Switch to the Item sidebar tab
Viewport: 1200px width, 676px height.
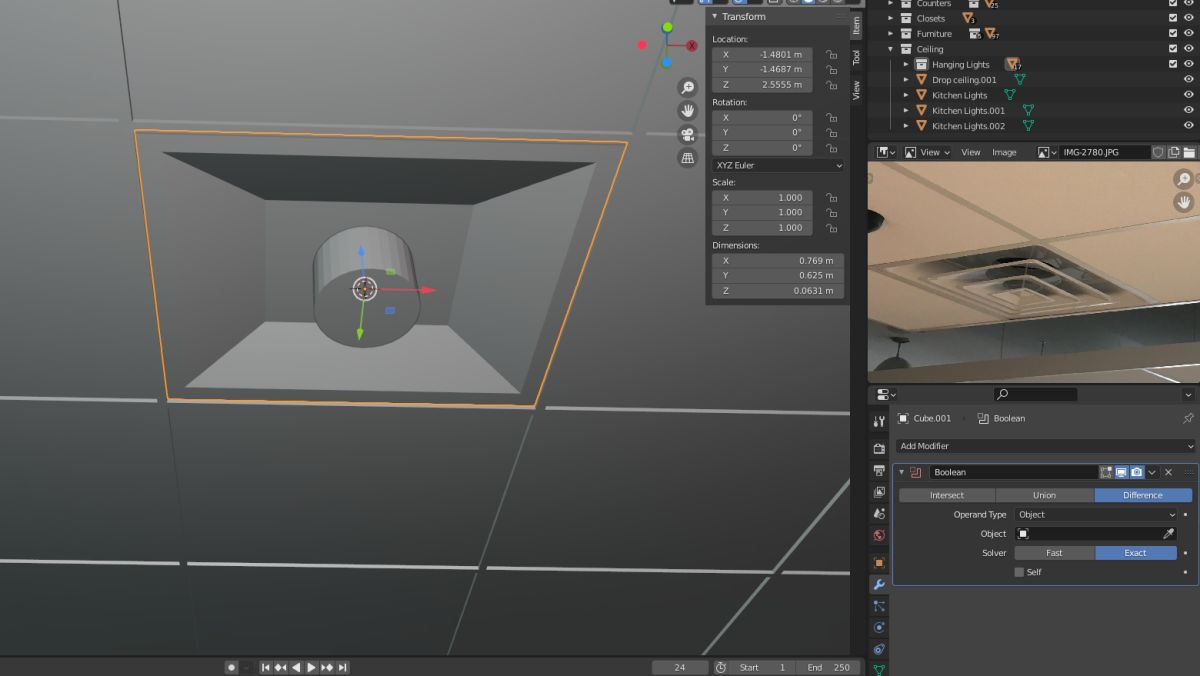[856, 26]
